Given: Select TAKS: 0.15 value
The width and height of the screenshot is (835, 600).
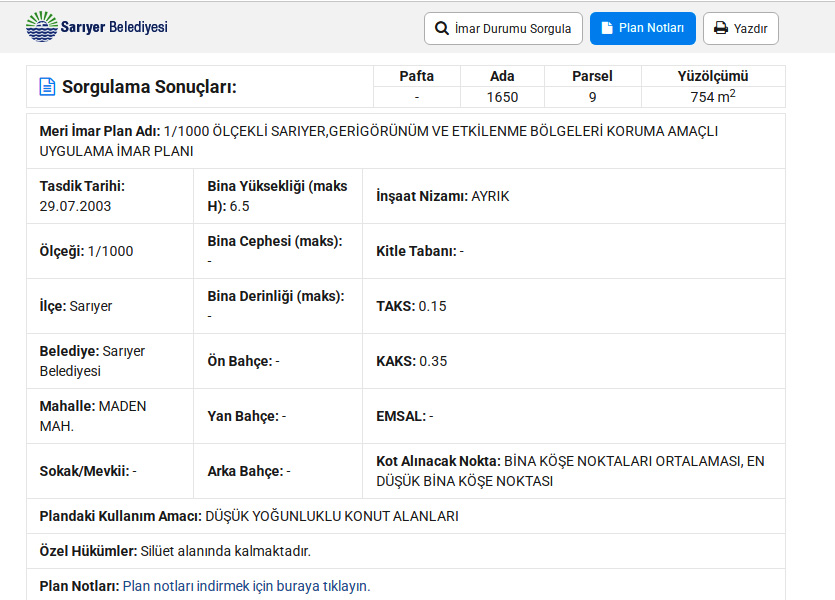Looking at the screenshot, I should point(432,306).
